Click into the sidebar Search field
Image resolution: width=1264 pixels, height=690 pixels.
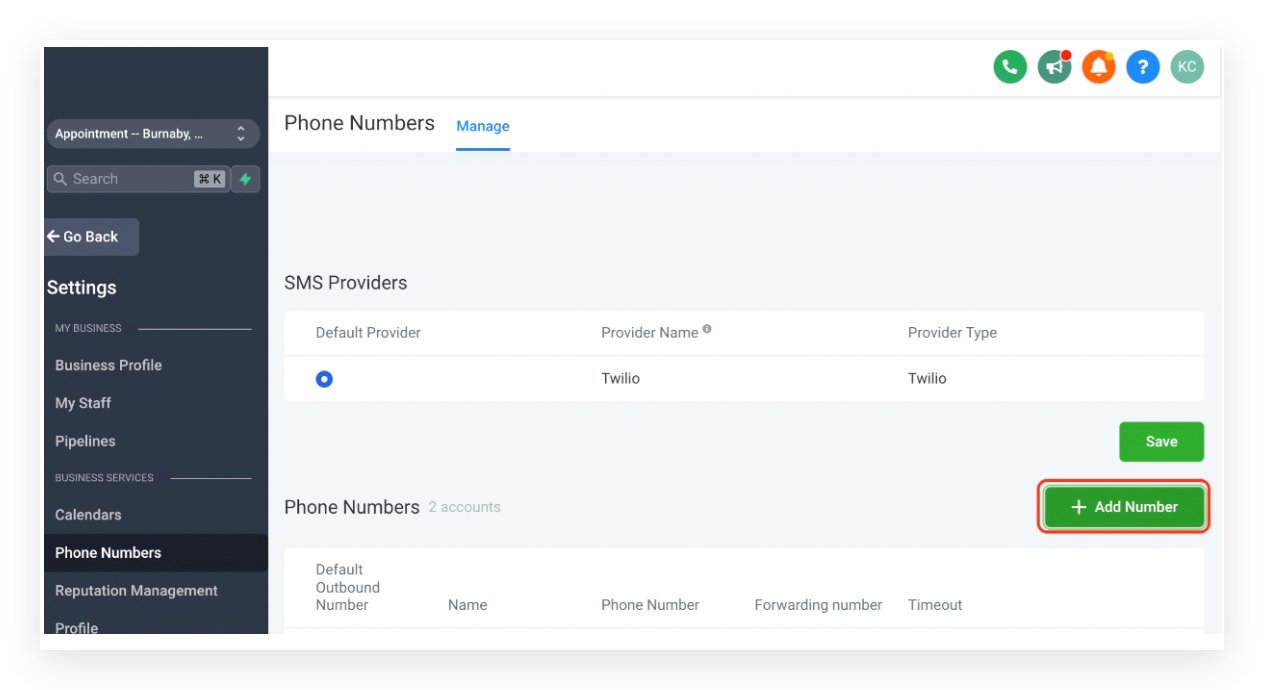pyautogui.click(x=125, y=179)
